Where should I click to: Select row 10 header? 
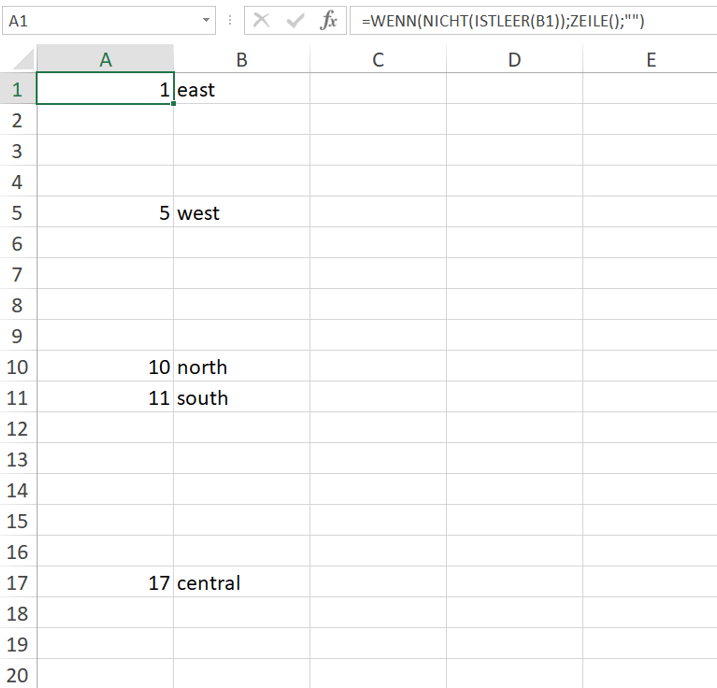tap(18, 366)
